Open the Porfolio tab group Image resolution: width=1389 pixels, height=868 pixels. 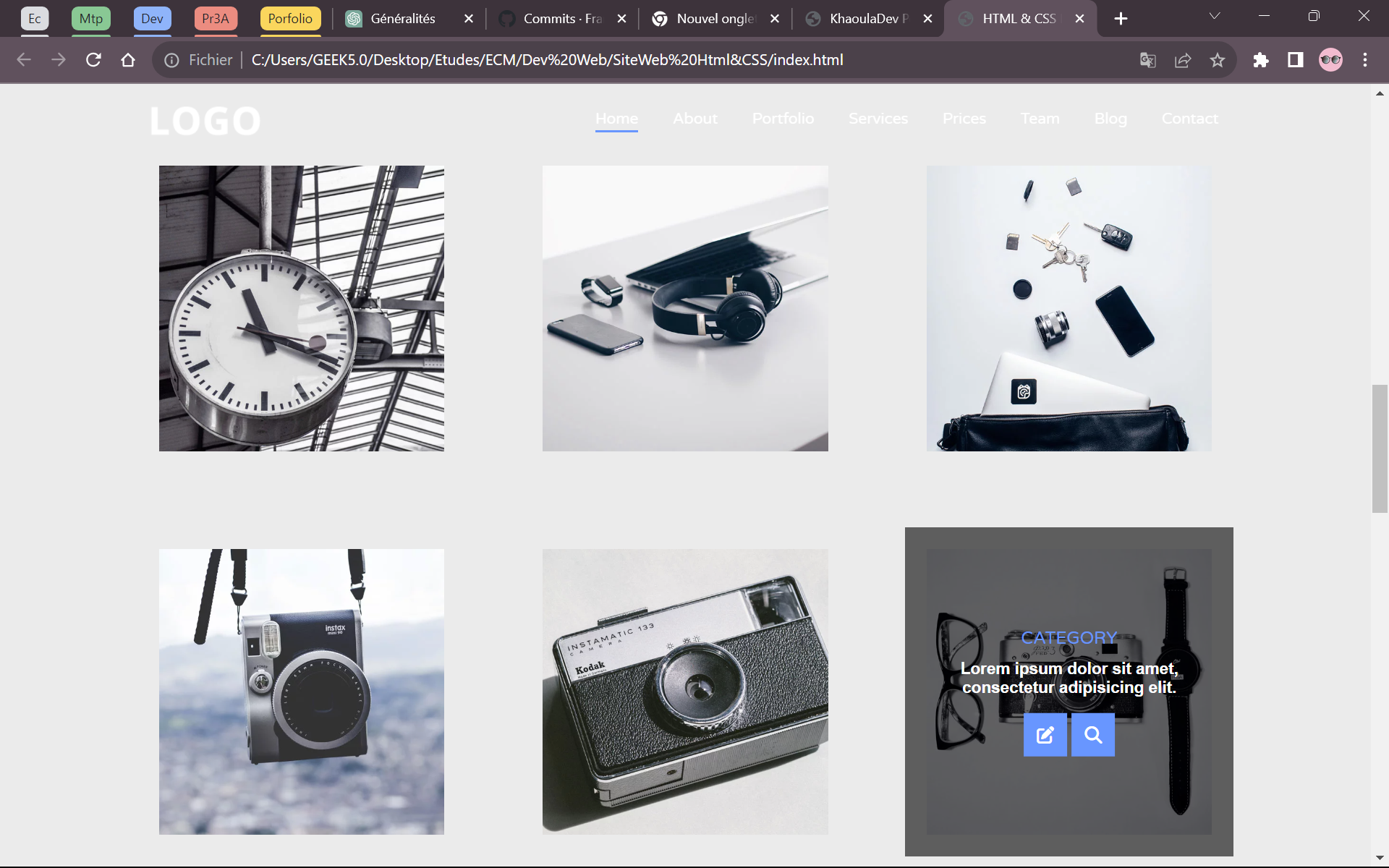pyautogui.click(x=290, y=19)
